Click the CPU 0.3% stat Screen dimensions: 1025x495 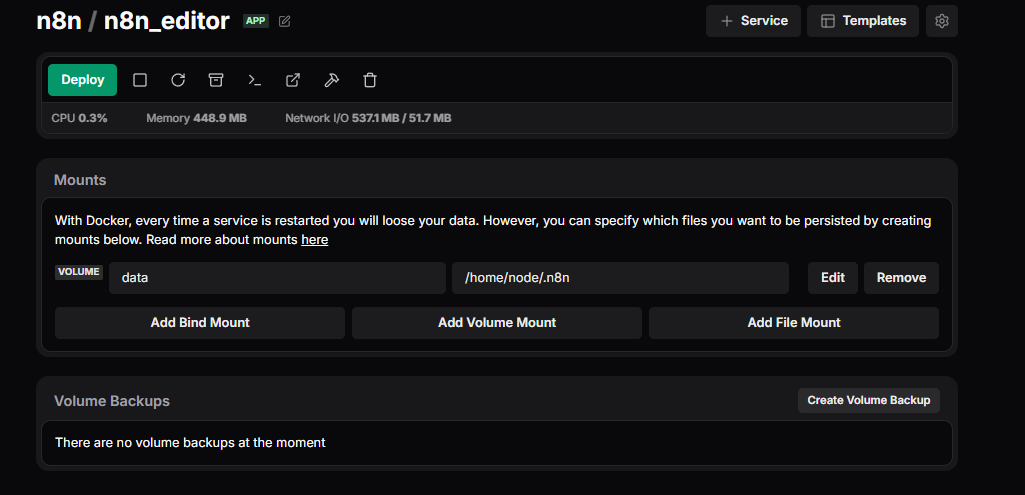point(79,118)
